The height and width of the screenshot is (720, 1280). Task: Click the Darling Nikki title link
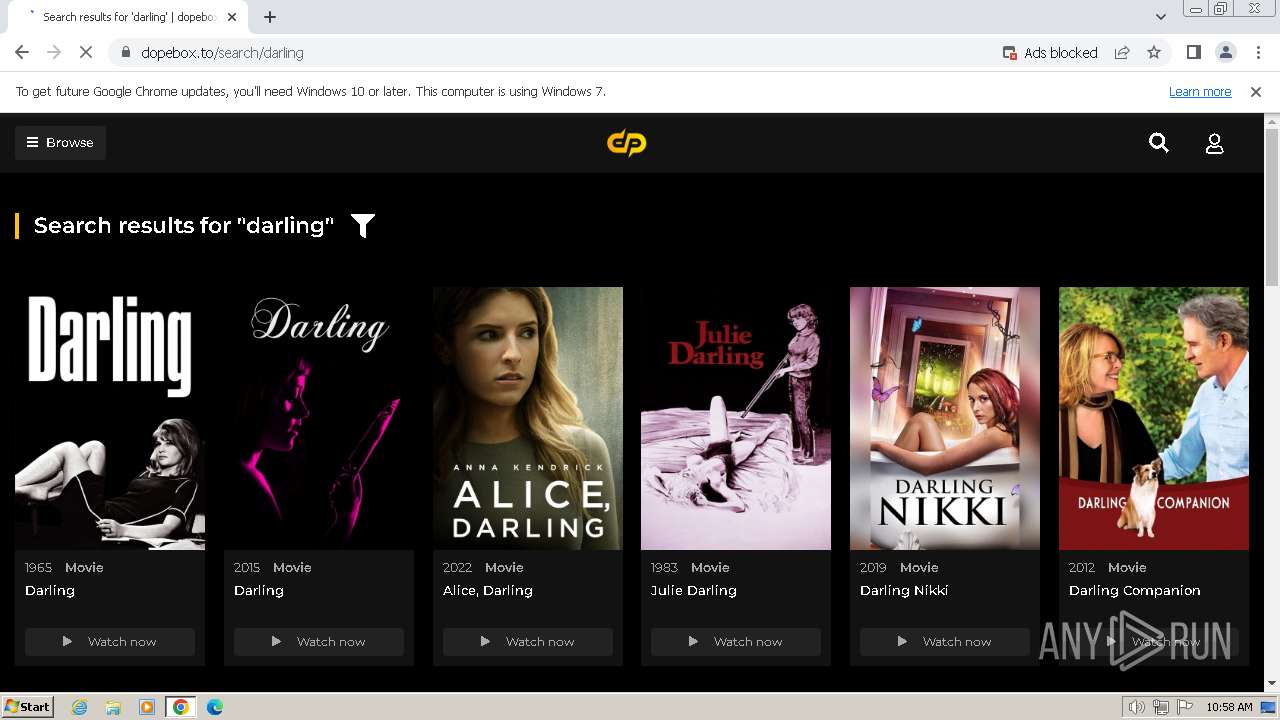(904, 590)
